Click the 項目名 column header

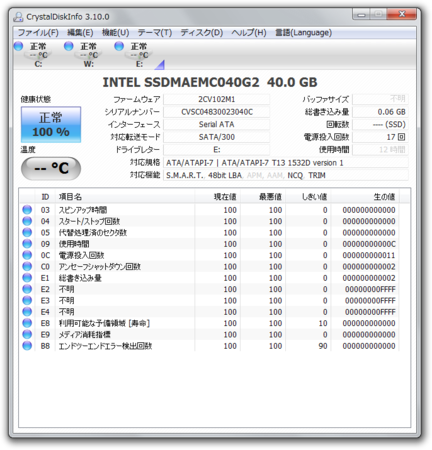click(125, 197)
